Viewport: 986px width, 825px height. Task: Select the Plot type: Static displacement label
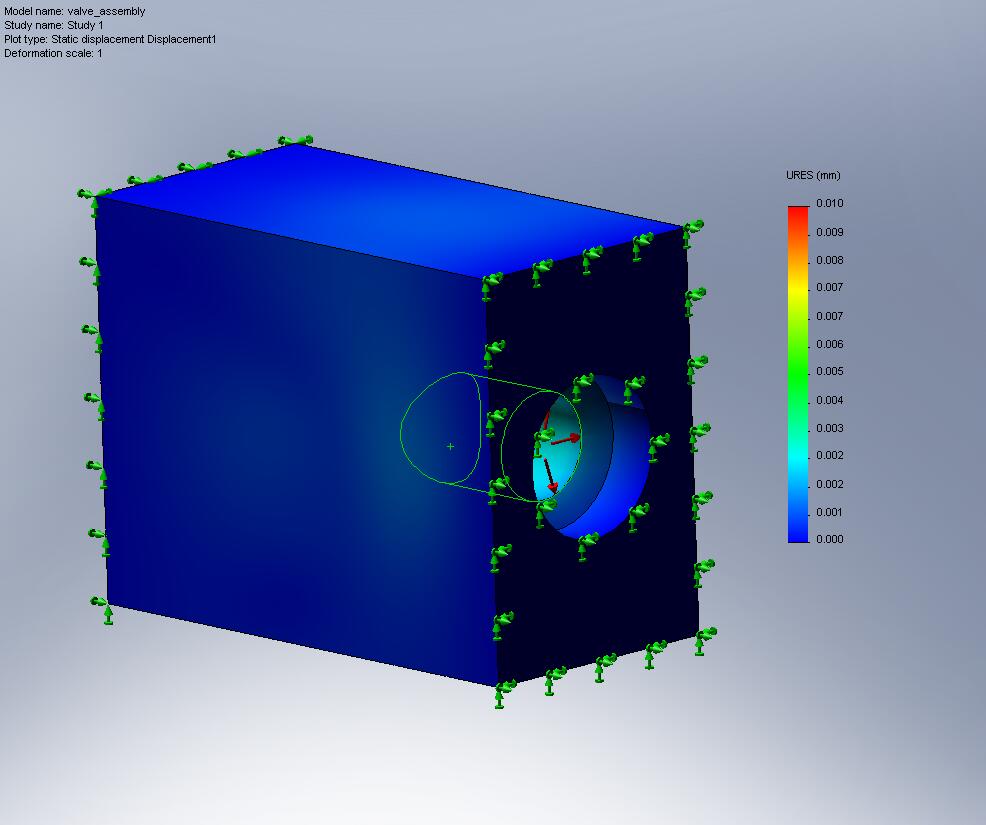[110, 39]
